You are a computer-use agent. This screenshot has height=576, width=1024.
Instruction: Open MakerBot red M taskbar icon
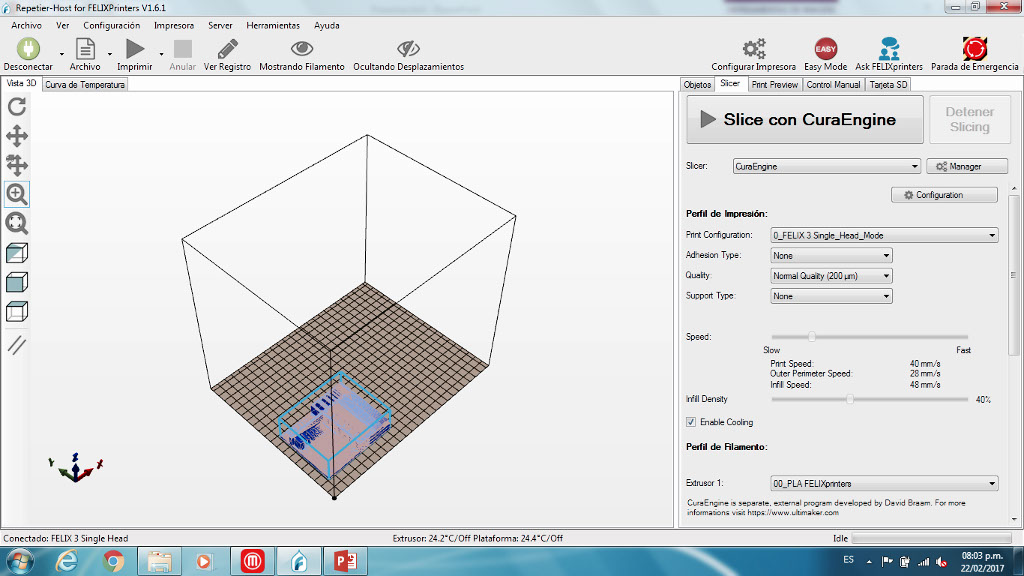252,562
